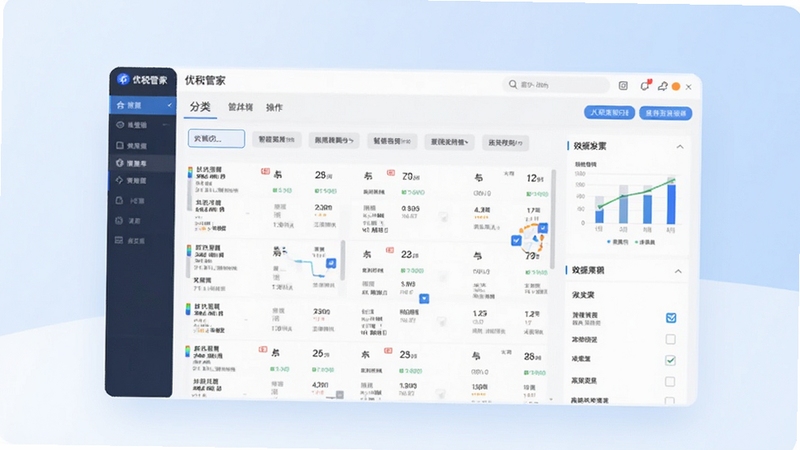
Task: Open the home icon item in the sidebar
Action: [x=143, y=105]
